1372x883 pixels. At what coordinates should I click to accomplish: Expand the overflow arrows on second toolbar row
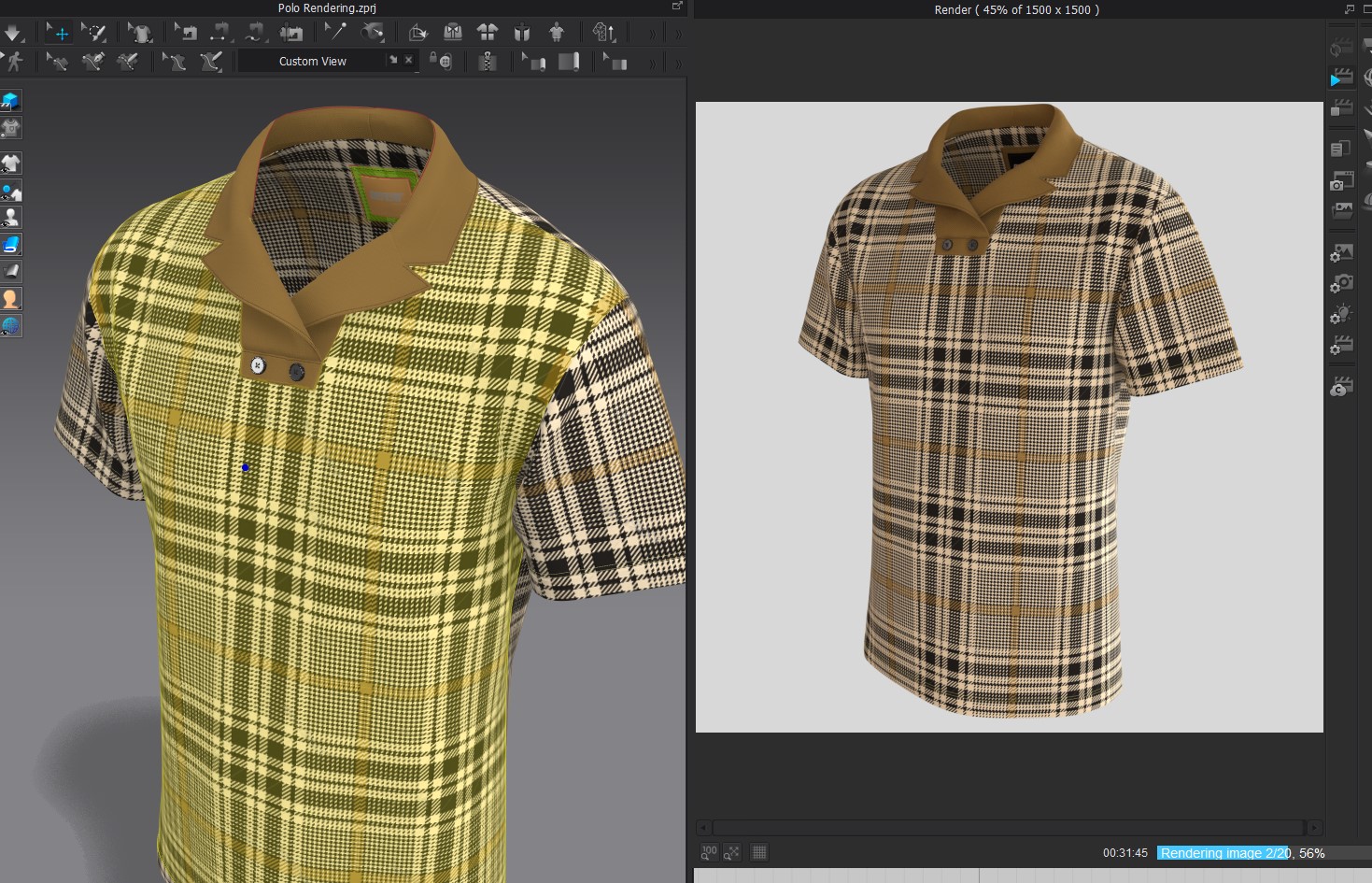click(651, 62)
